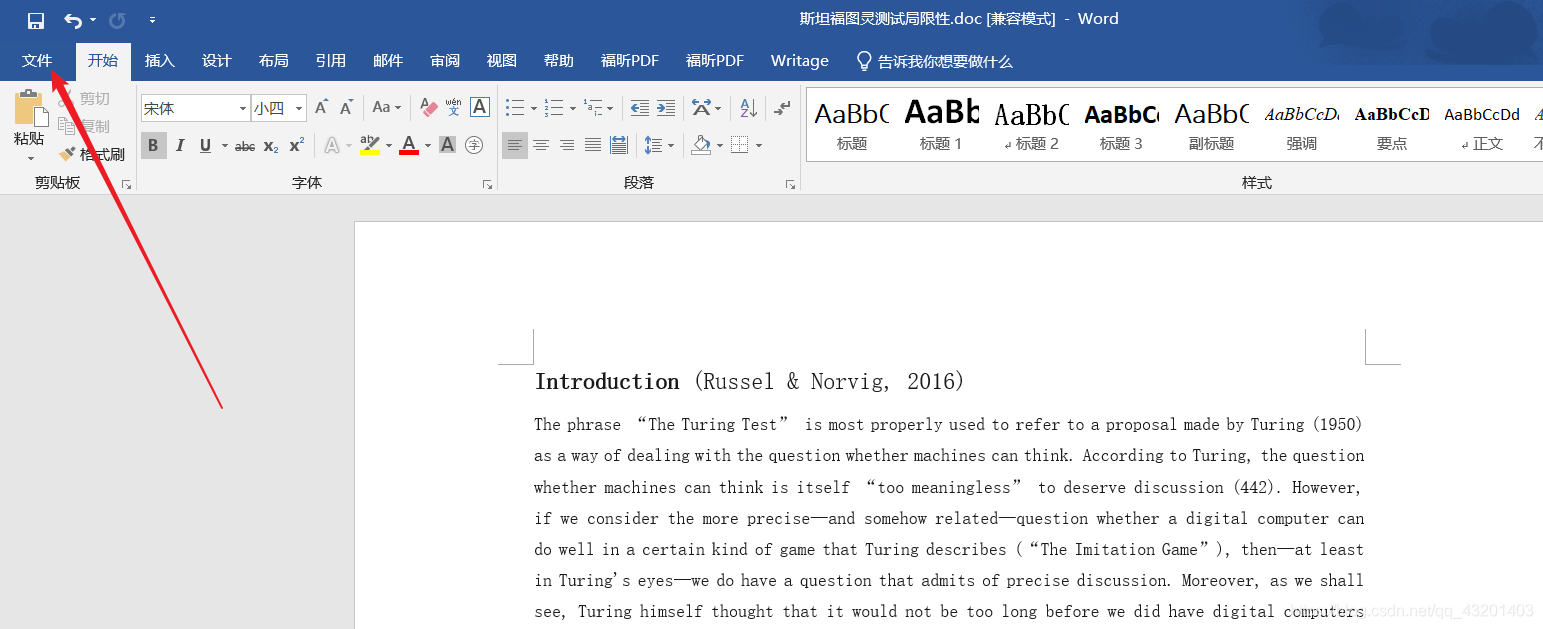Screen dimensions: 1543x629
Task: Switch to the 邮件 (Mailings) tab
Action: point(387,61)
